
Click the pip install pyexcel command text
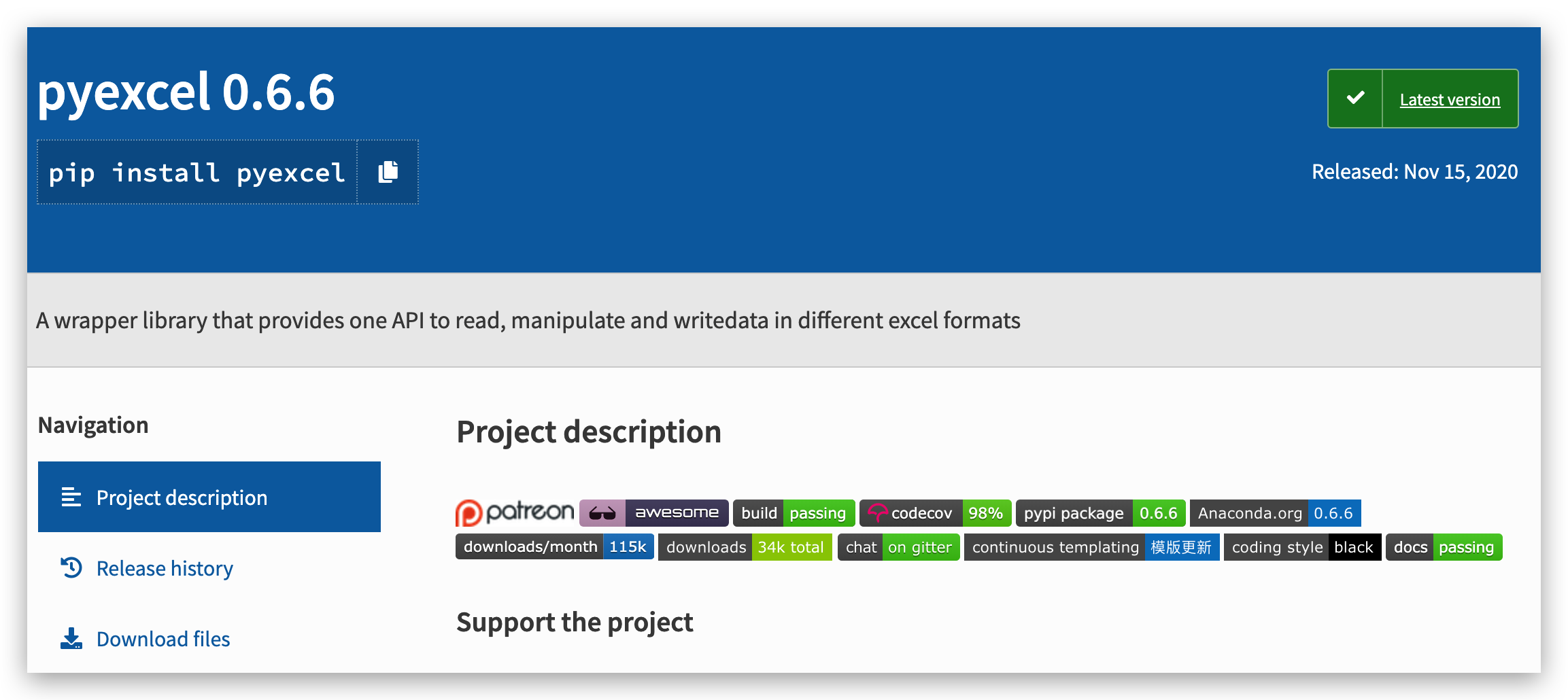[197, 173]
